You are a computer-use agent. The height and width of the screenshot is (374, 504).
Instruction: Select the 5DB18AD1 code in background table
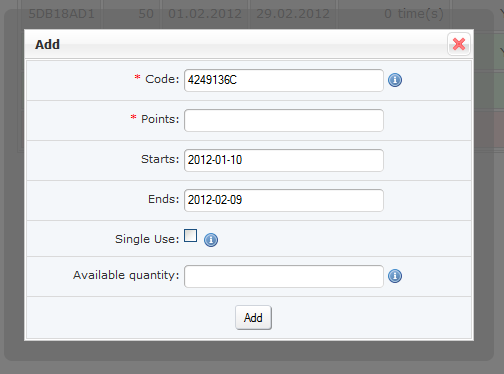(61, 14)
